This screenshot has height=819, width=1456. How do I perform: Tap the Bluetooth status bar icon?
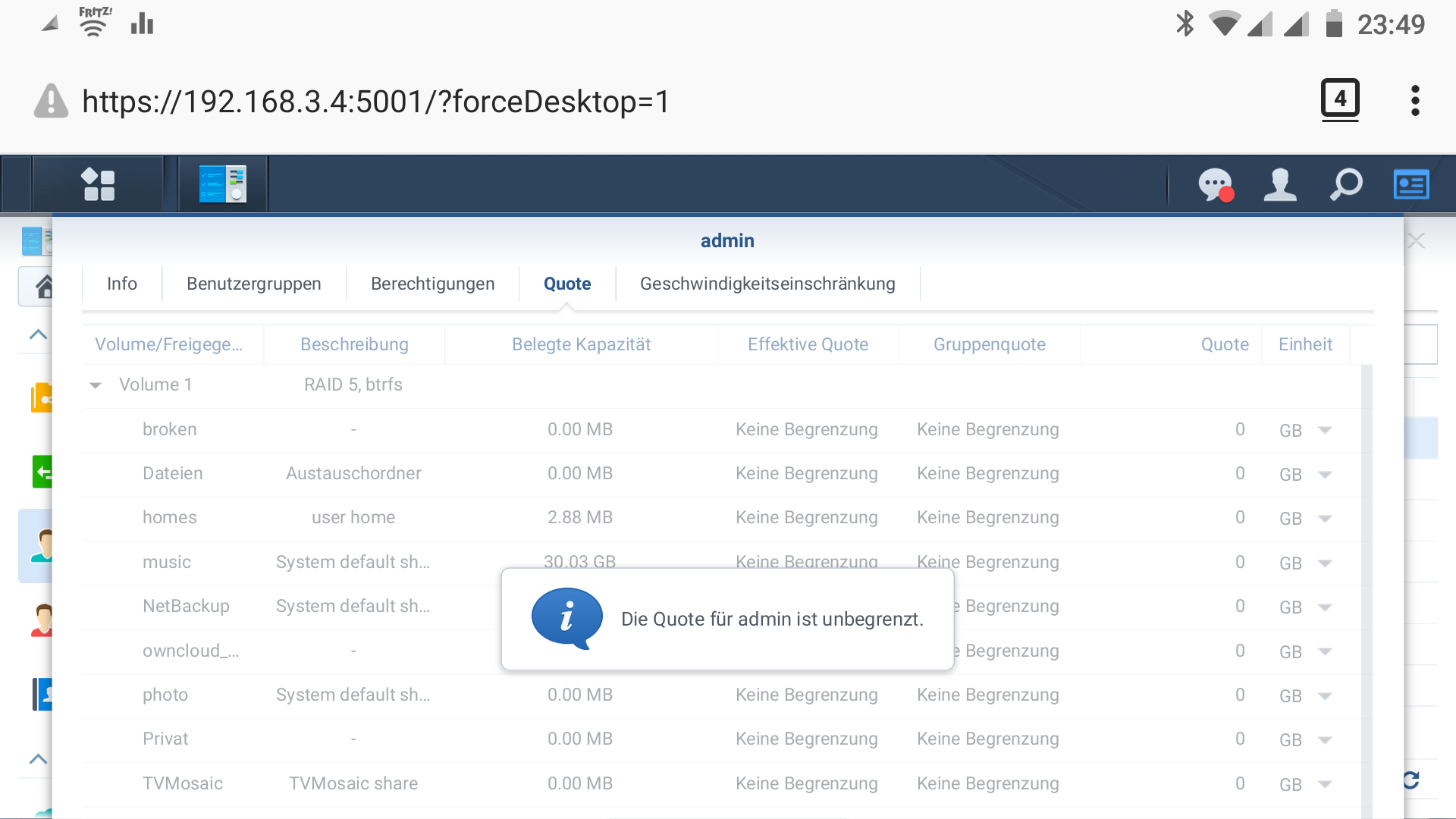[1185, 24]
